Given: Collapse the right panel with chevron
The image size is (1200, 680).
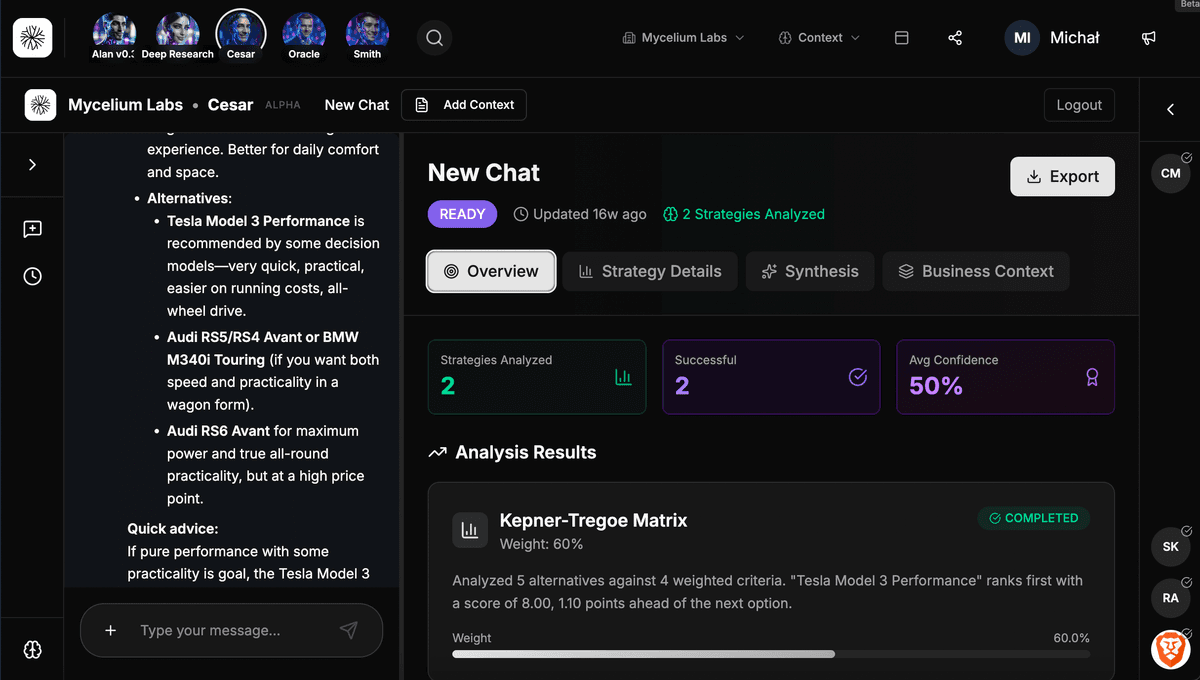Looking at the screenshot, I should 1170,109.
